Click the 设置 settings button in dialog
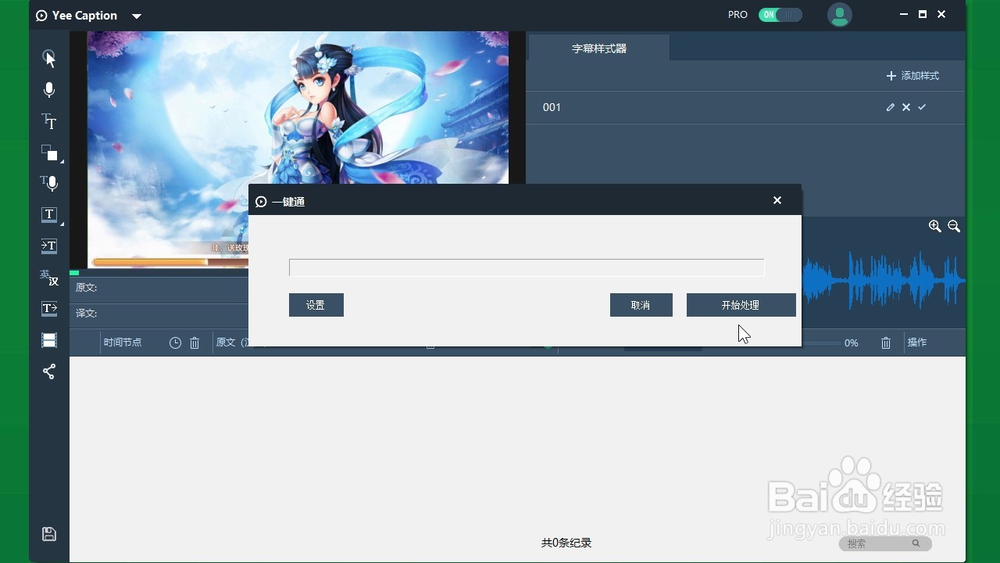This screenshot has width=1000, height=563. [316, 305]
